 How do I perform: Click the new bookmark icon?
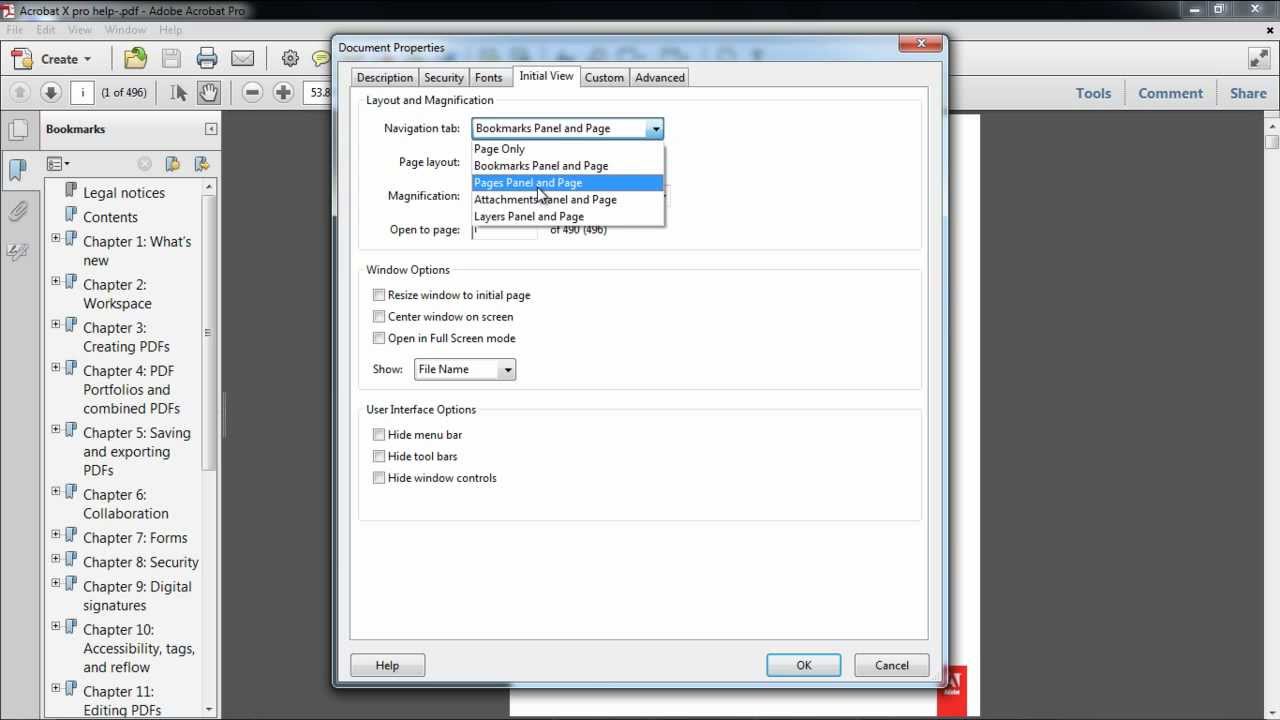(x=173, y=164)
